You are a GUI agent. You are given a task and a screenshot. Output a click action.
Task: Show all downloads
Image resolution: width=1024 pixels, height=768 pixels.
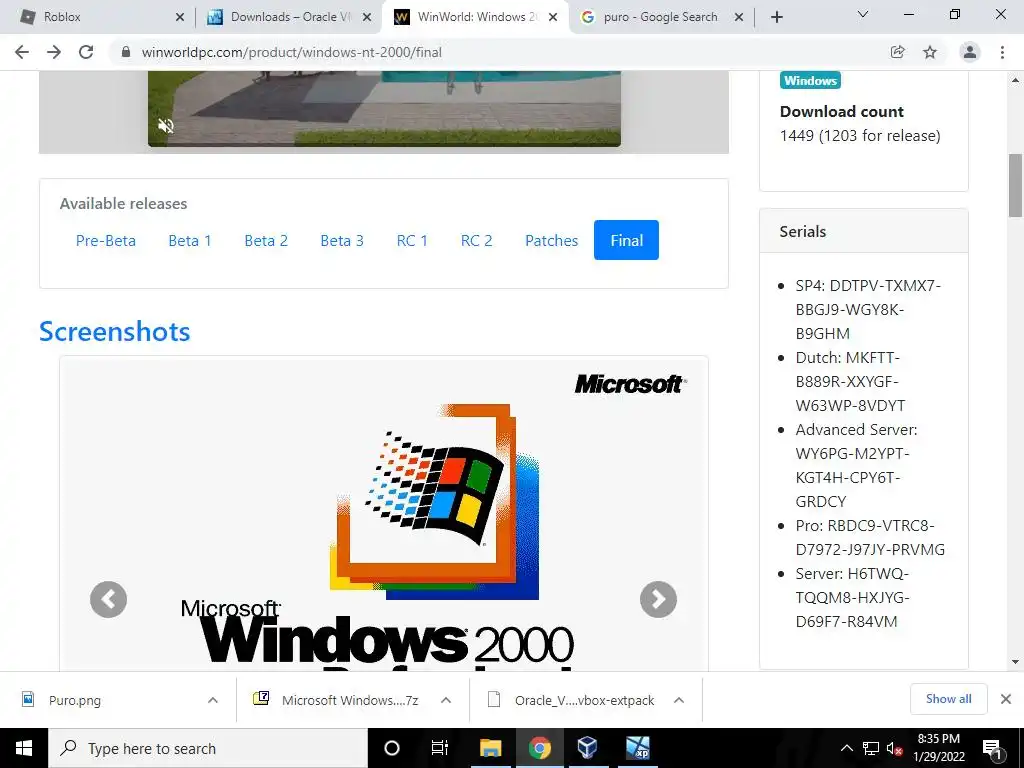pyautogui.click(x=948, y=699)
